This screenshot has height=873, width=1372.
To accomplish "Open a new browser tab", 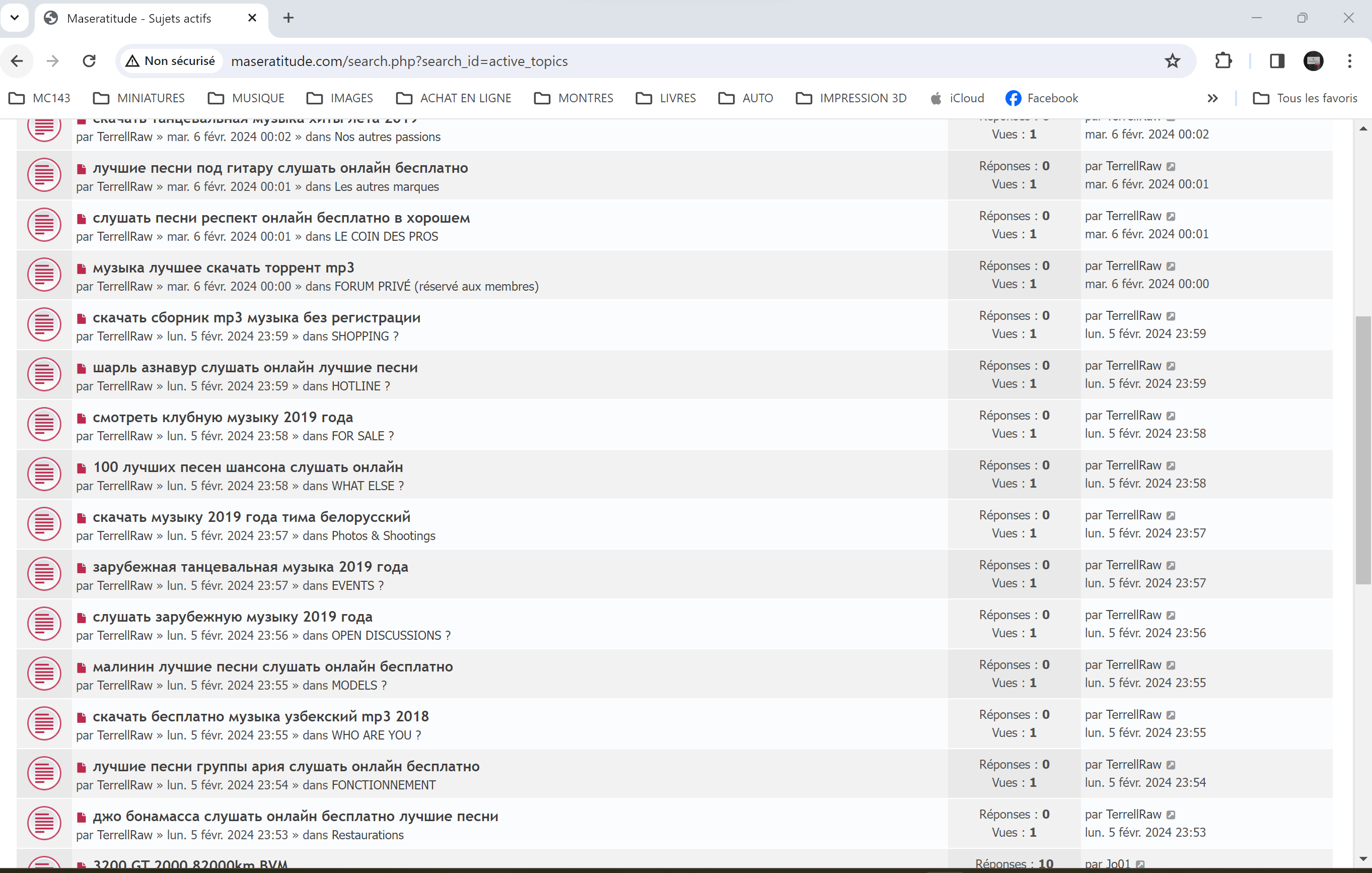I will pyautogui.click(x=288, y=18).
